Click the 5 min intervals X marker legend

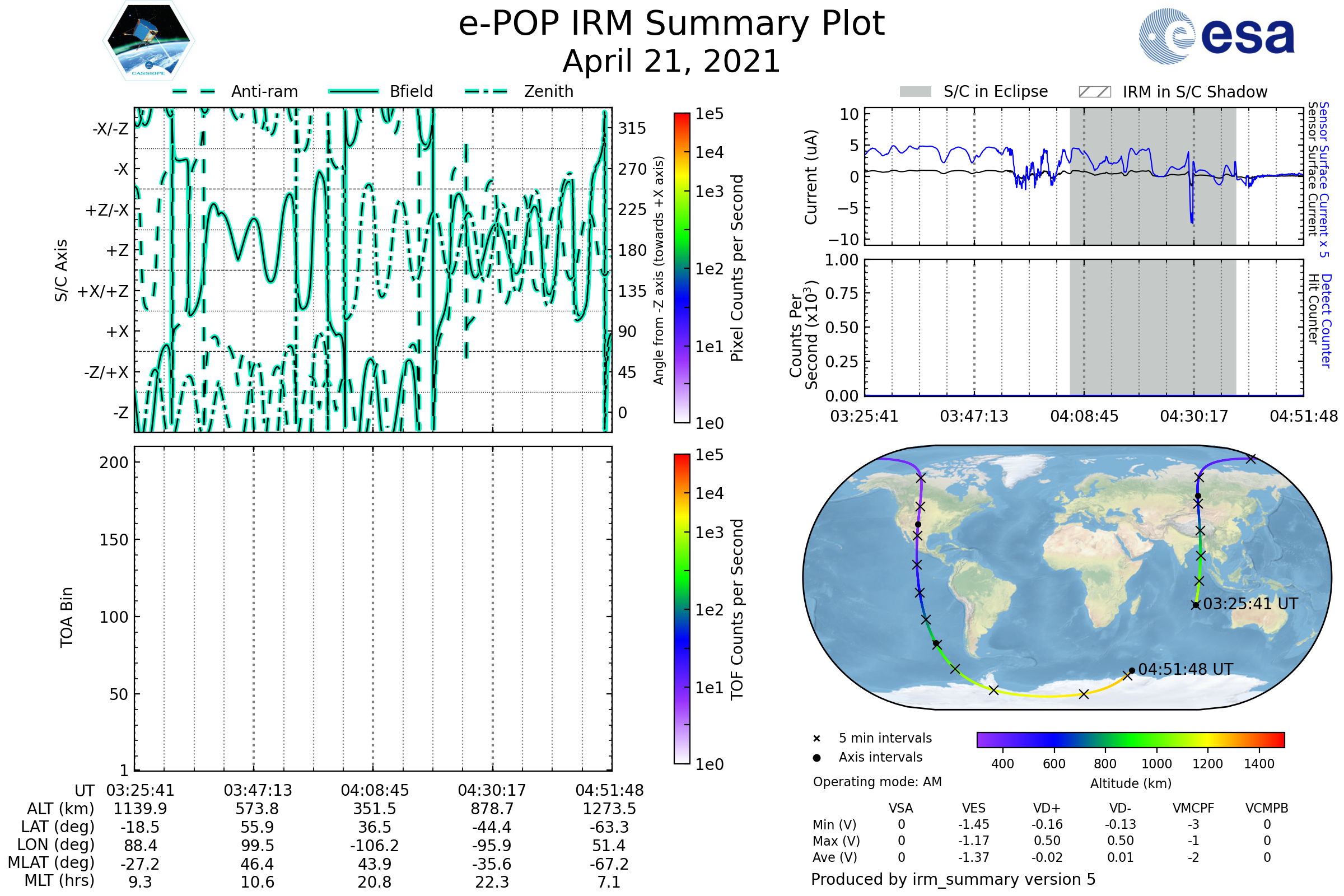point(816,739)
